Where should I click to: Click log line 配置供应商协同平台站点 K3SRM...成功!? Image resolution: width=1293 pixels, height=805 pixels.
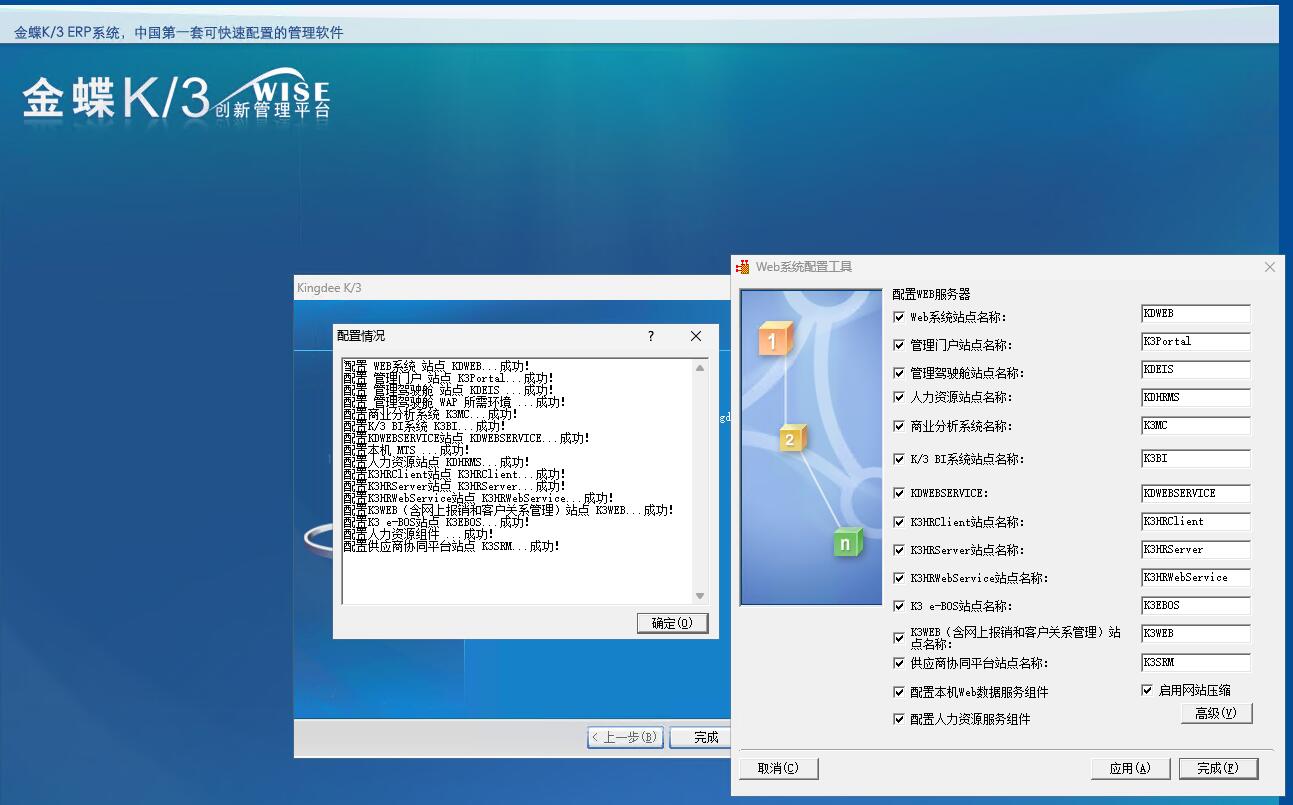(x=451, y=547)
